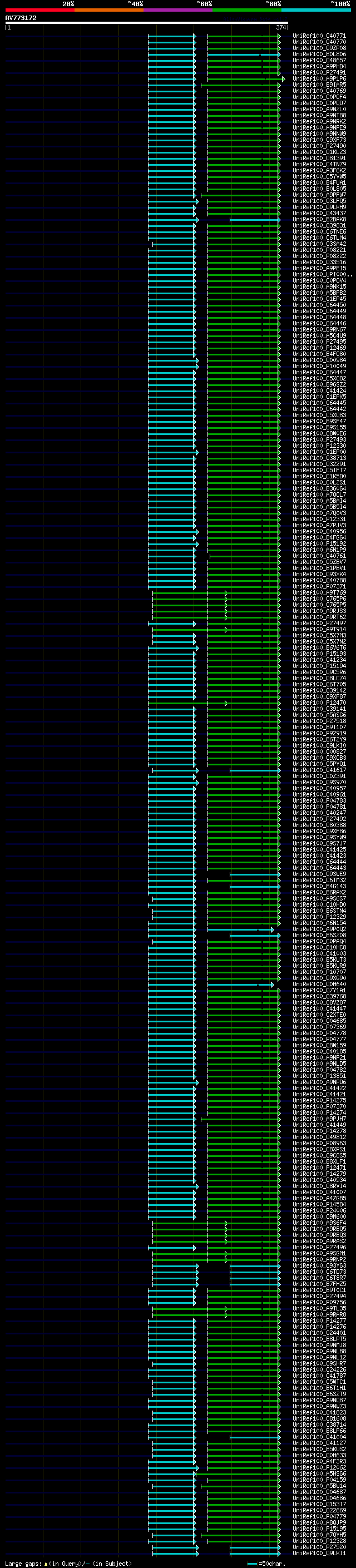356x1568 pixels.
Task: Click hit label UniRef100_P04159
Action: (x=319, y=1480)
